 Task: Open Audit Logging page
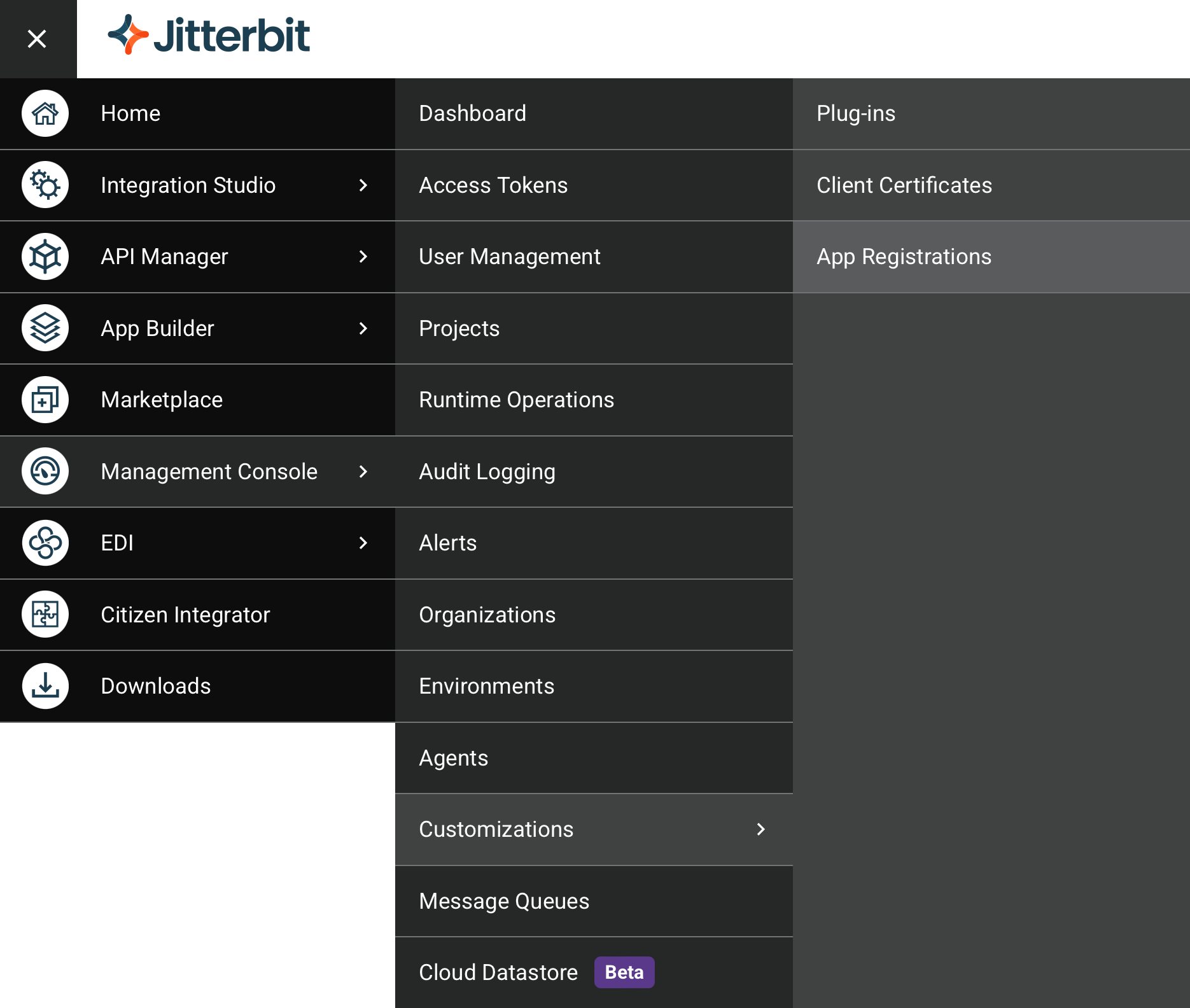point(594,472)
